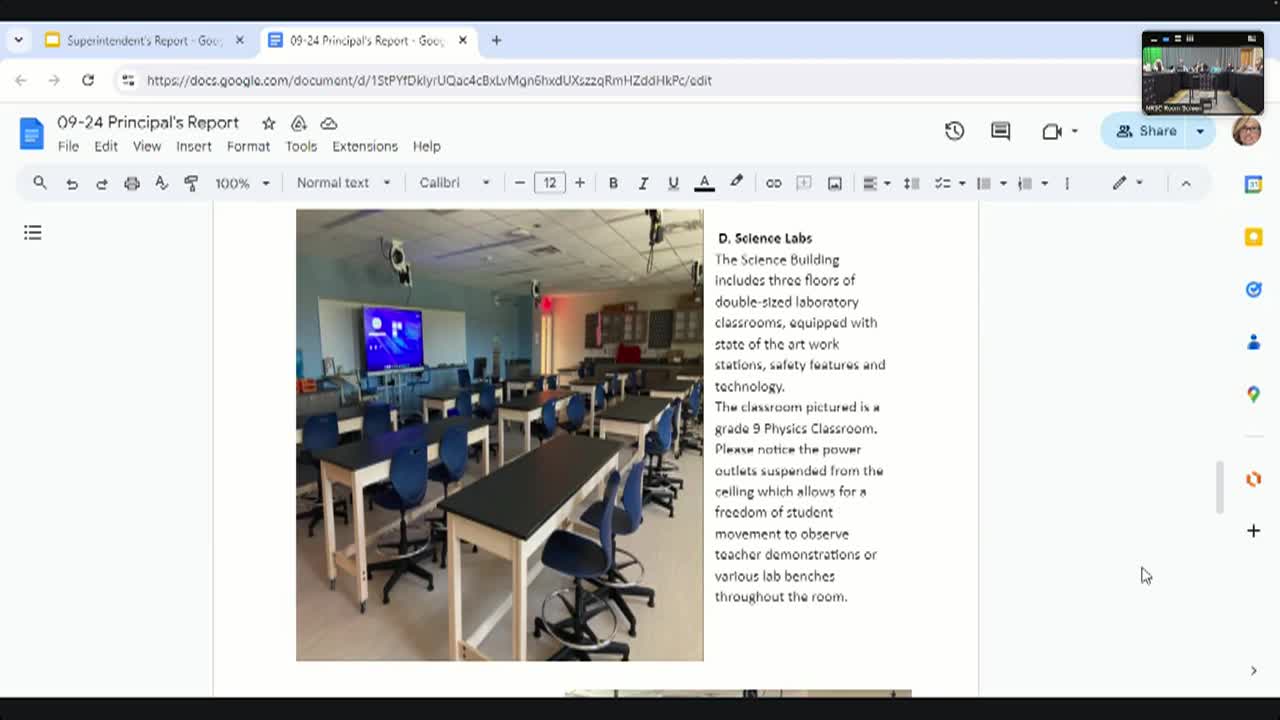Show the document outline
Screen dimensions: 1280x720
click(x=33, y=232)
